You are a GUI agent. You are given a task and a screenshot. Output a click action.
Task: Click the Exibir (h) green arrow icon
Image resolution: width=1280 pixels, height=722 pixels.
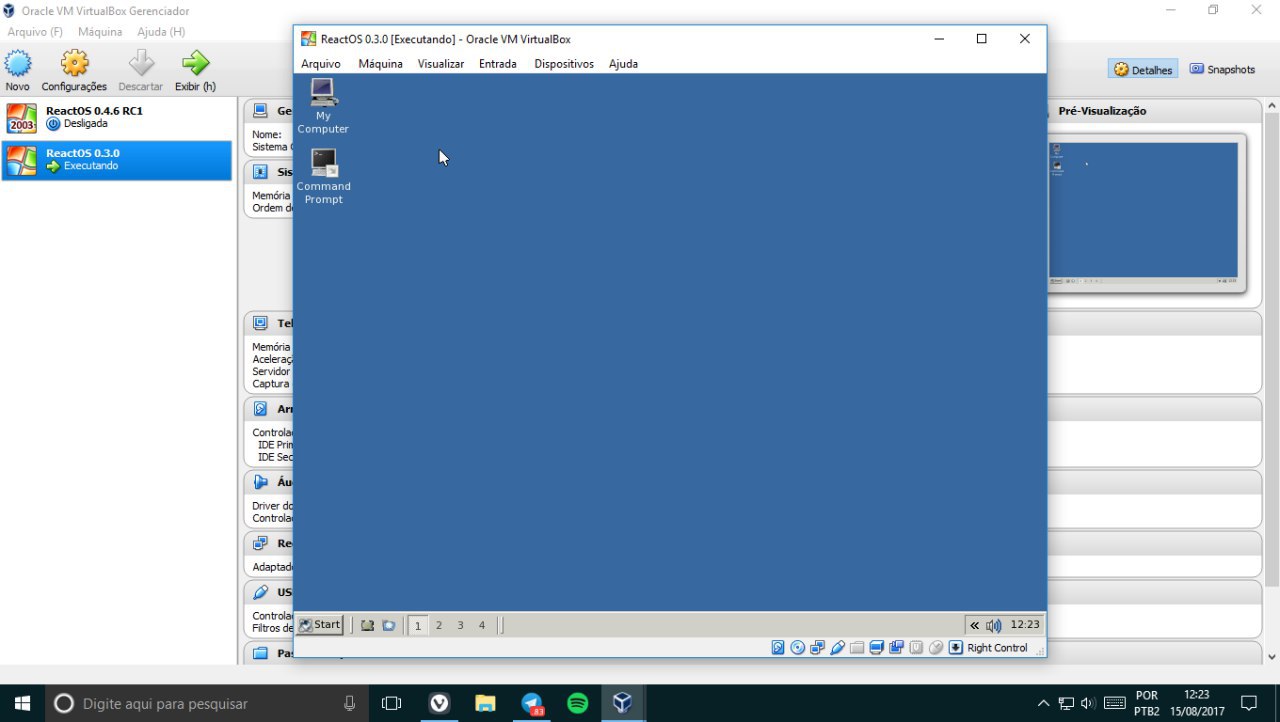click(x=195, y=64)
